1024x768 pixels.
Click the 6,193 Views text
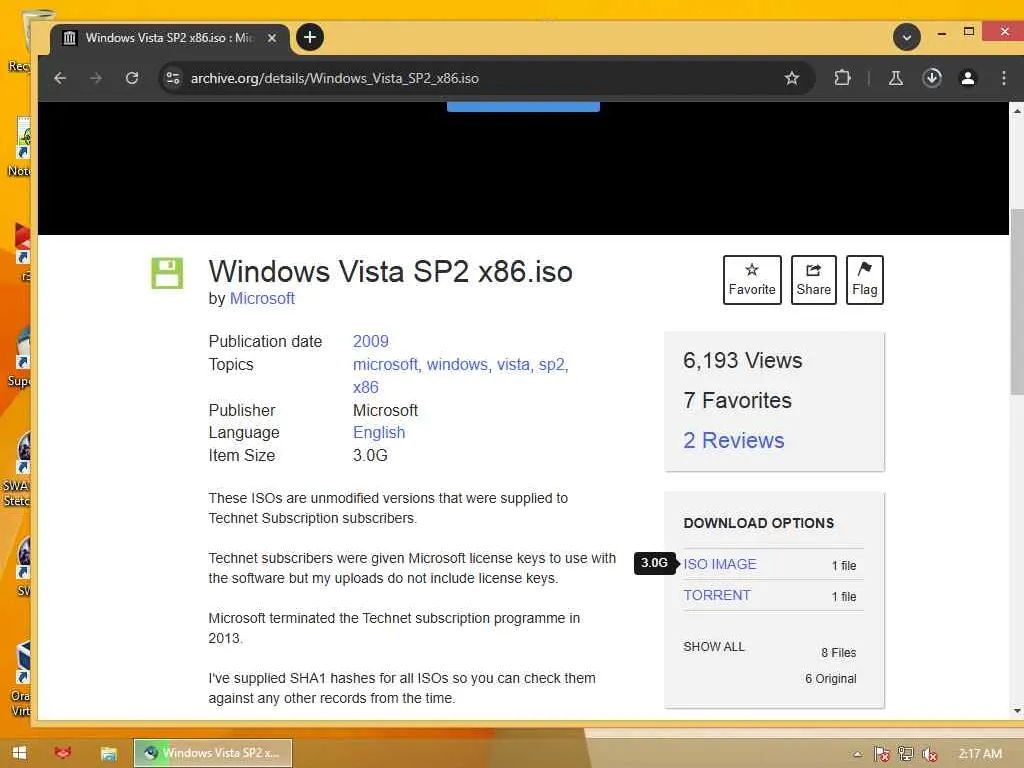pos(743,360)
